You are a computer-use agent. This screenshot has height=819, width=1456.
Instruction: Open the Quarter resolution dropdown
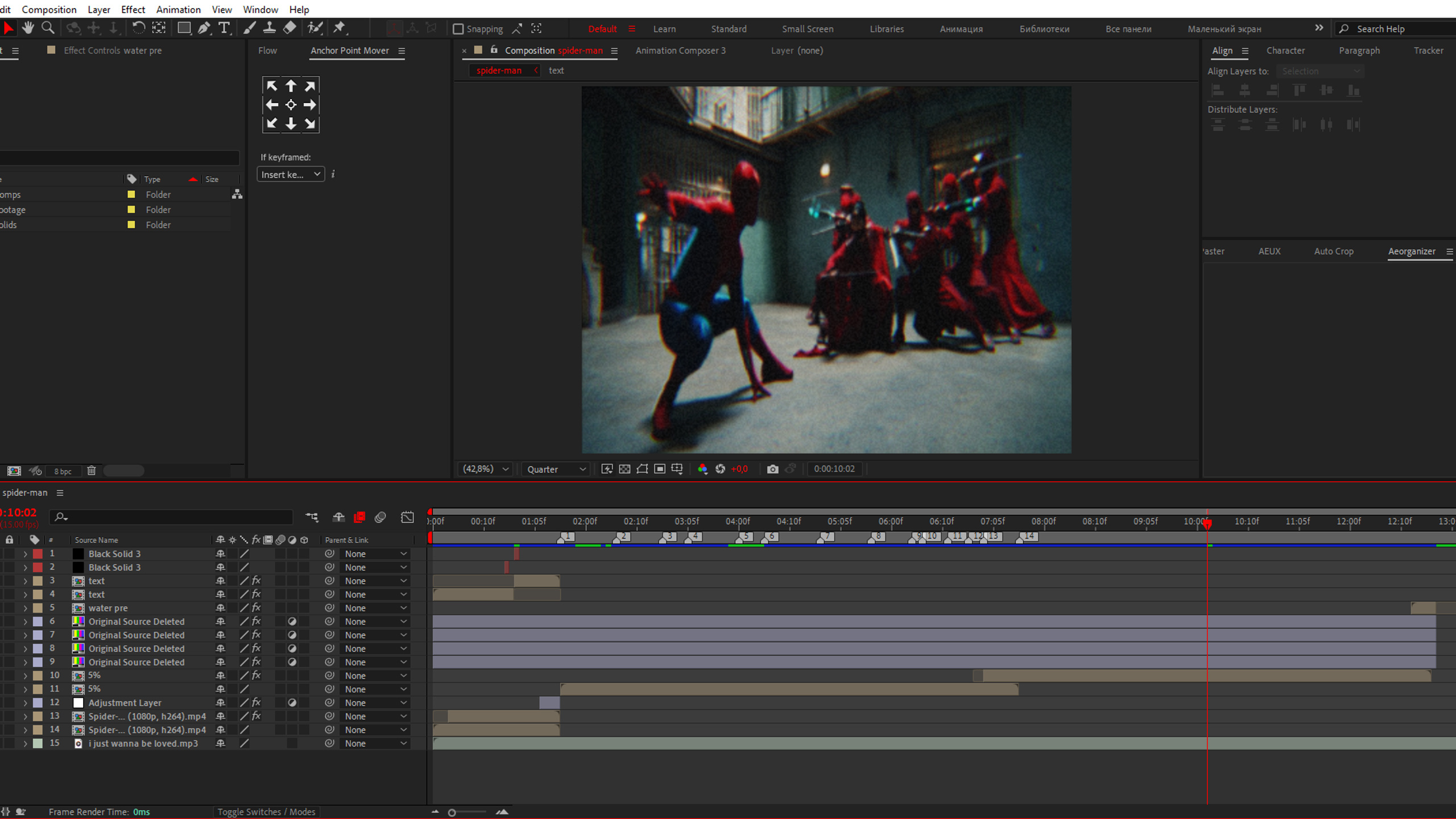555,469
